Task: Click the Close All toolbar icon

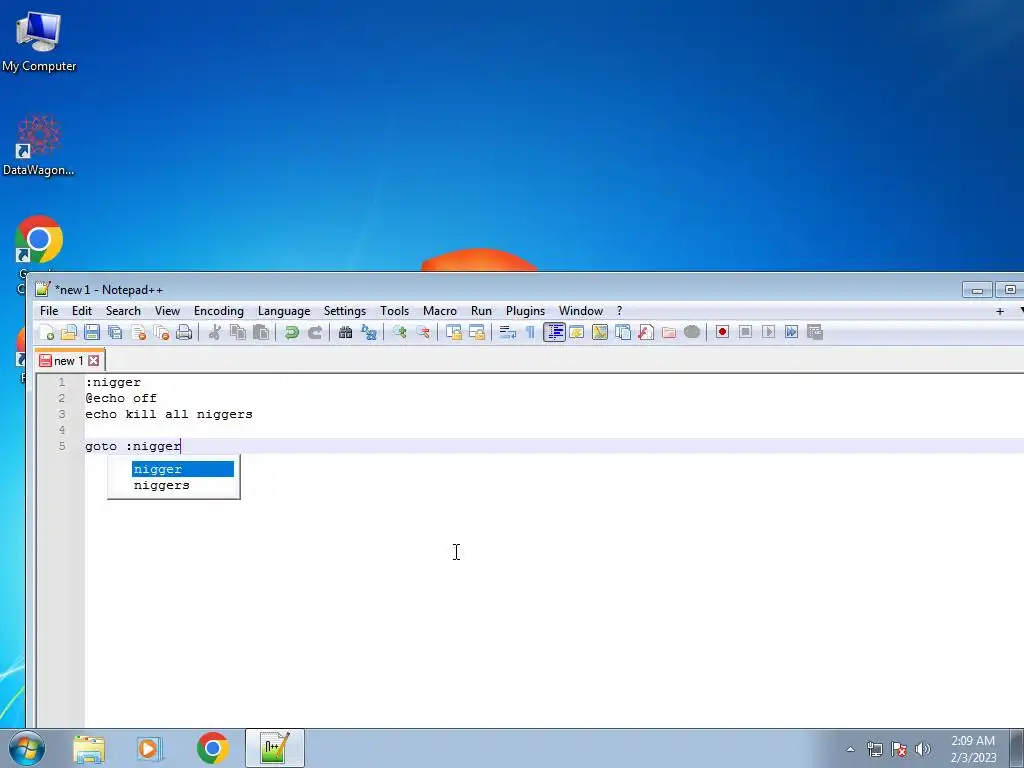Action: tap(161, 332)
